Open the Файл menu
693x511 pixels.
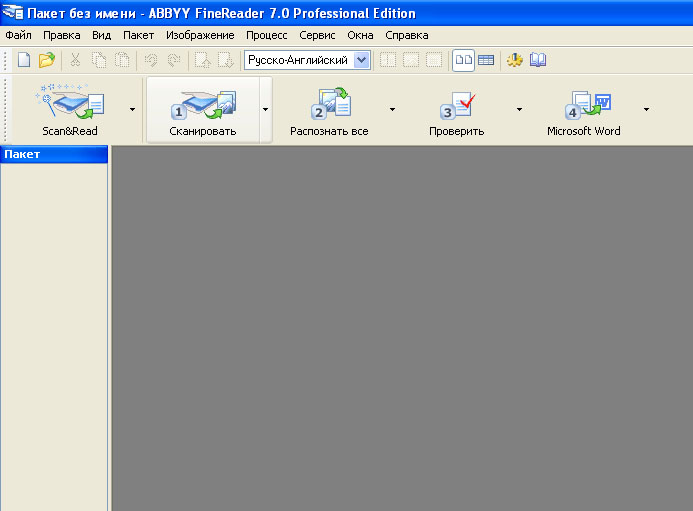point(18,35)
